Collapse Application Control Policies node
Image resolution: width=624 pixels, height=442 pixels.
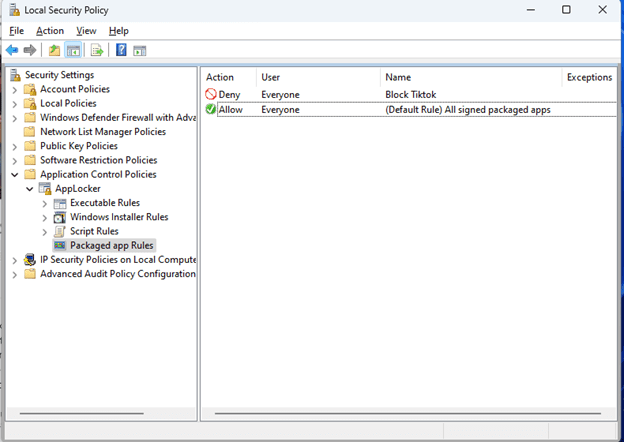(15, 174)
